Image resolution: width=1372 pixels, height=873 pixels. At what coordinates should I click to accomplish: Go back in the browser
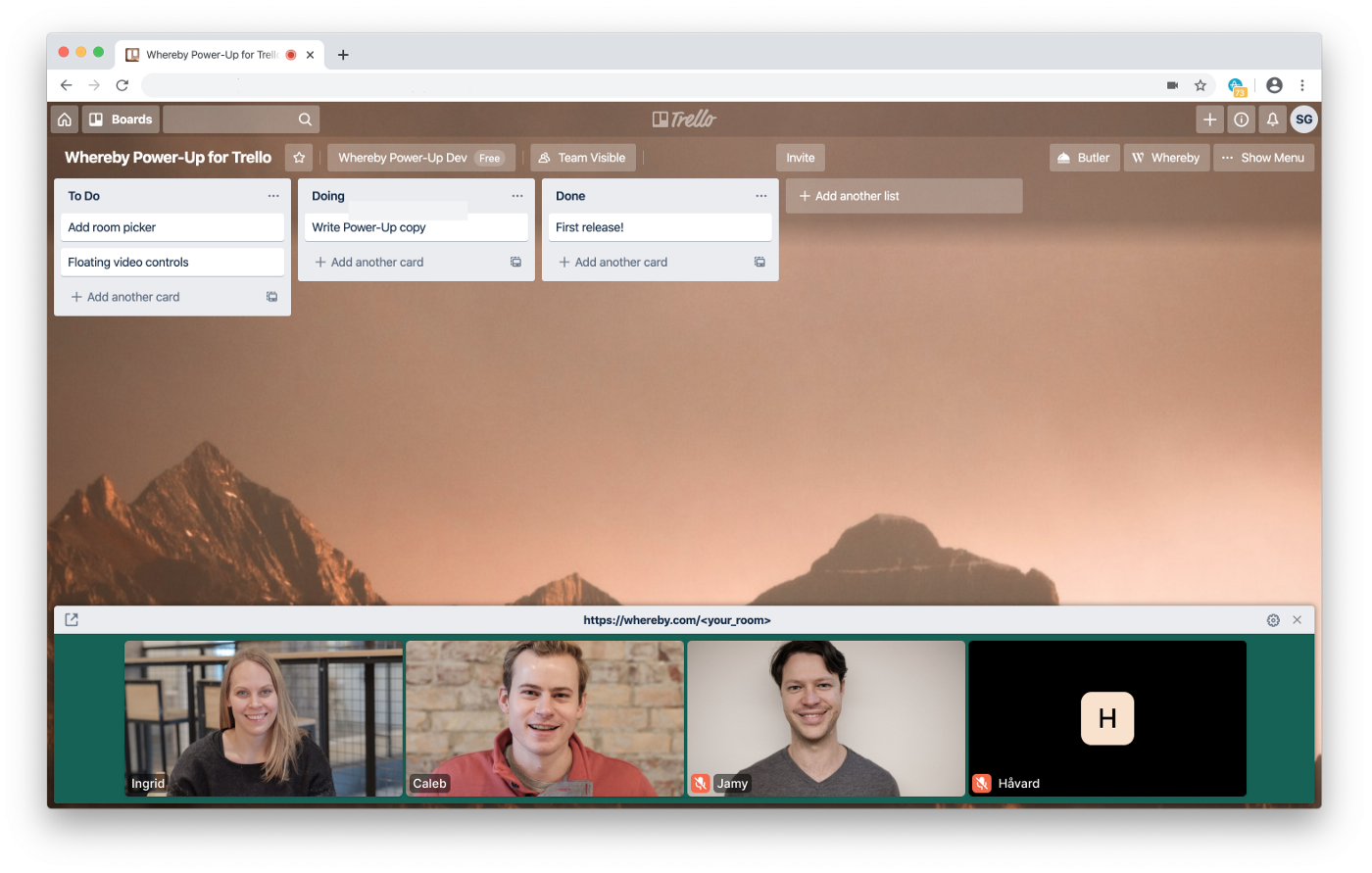pos(67,85)
